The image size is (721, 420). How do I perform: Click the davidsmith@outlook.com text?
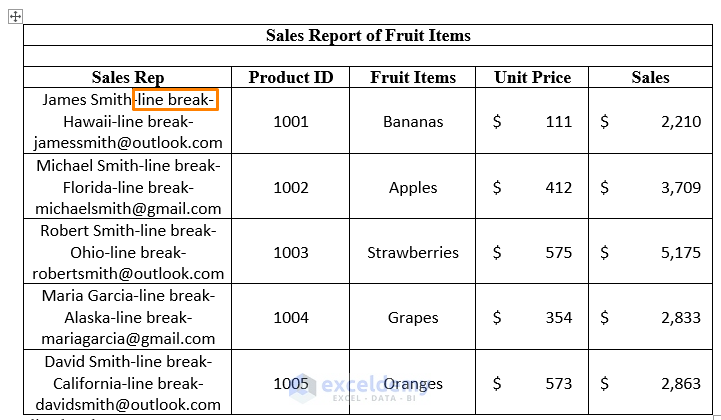click(128, 404)
